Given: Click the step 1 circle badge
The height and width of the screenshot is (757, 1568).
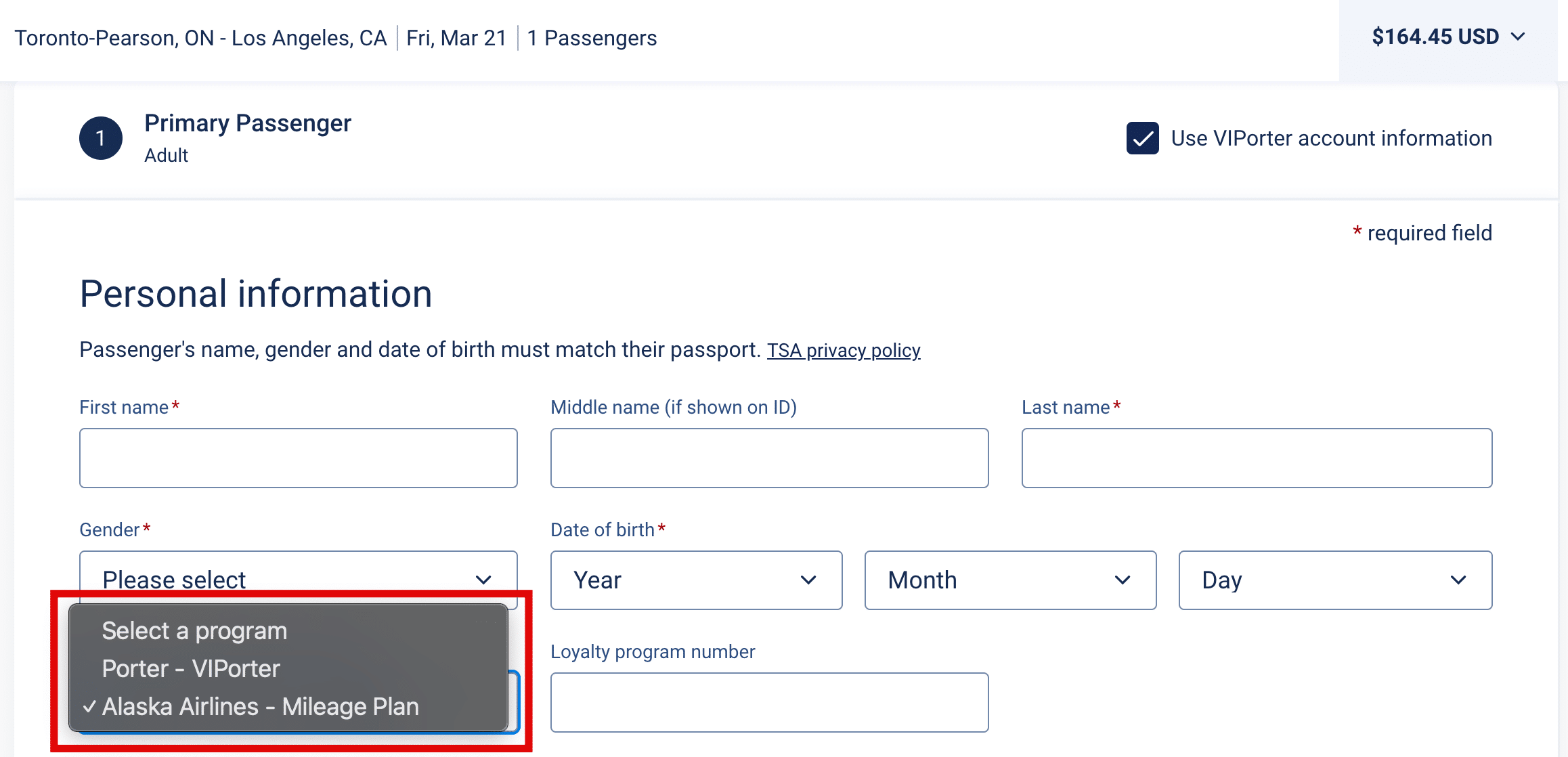Looking at the screenshot, I should (x=101, y=138).
